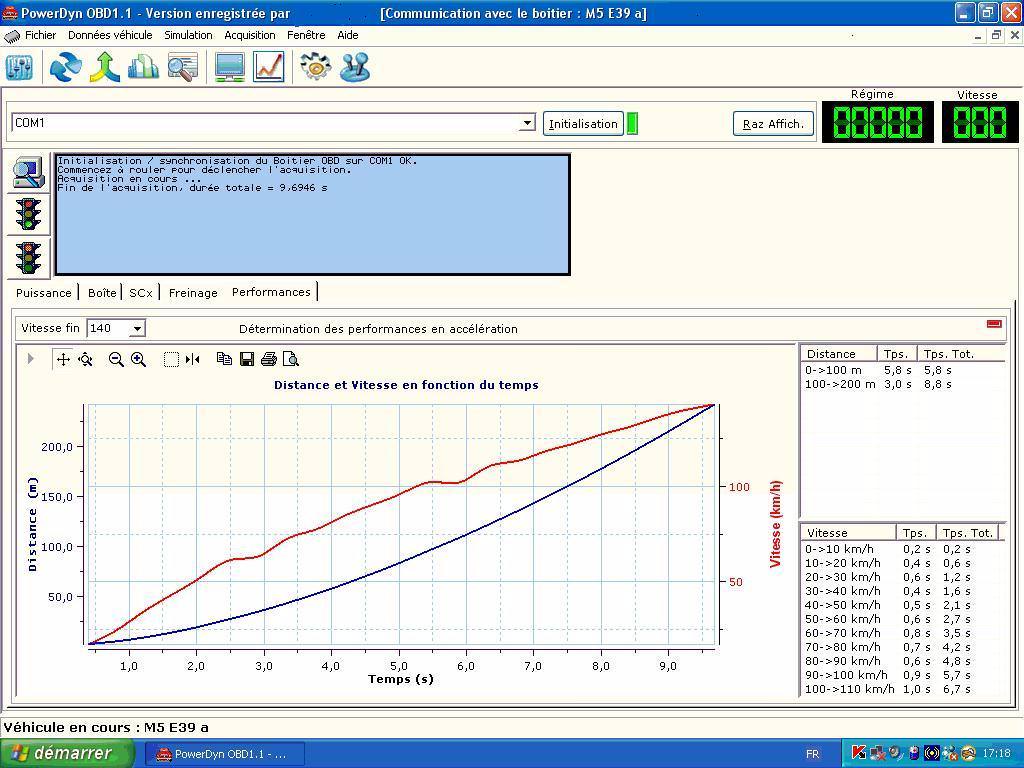Viewport: 1024px width, 768px height.
Task: Click the Raz Affich. button
Action: pos(773,123)
